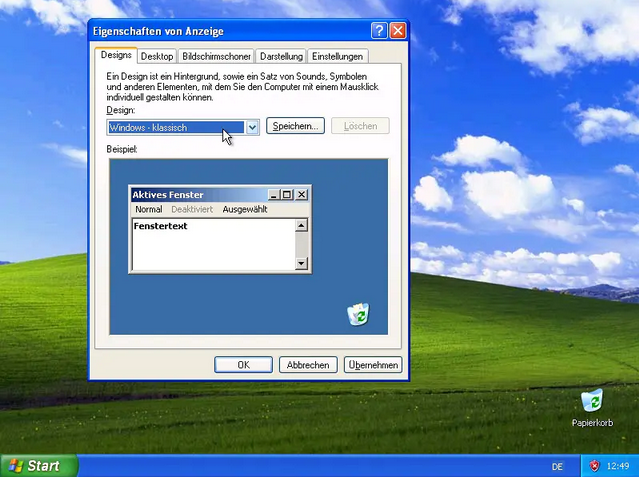The height and width of the screenshot is (477, 639).
Task: Click the Beispiel: label
Action: [x=121, y=149]
